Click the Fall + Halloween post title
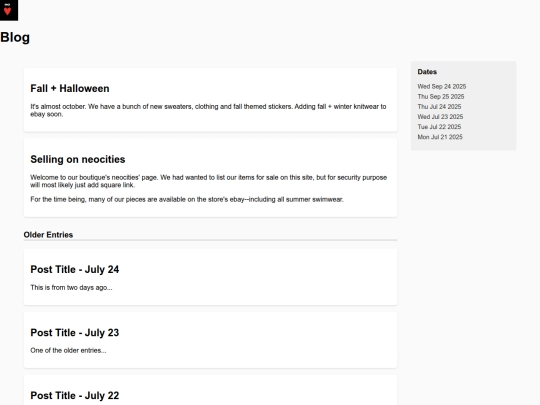This screenshot has height=405, width=540. 70,89
